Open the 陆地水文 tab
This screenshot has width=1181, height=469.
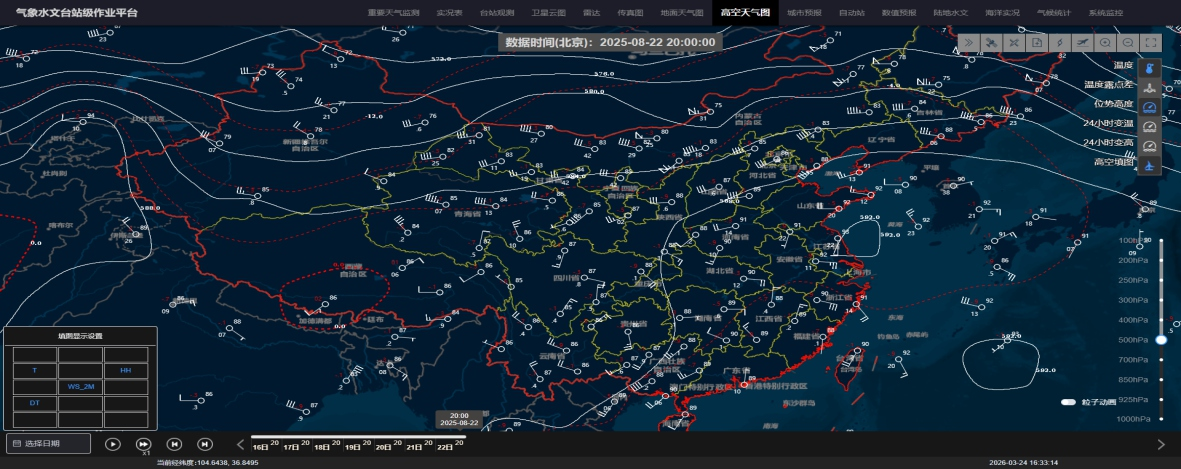pos(951,14)
